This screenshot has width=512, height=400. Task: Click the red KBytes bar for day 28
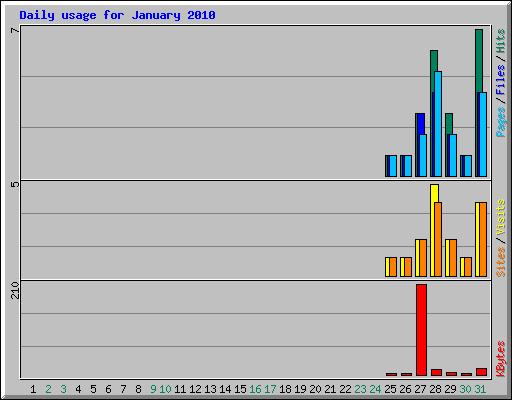pyautogui.click(x=436, y=372)
